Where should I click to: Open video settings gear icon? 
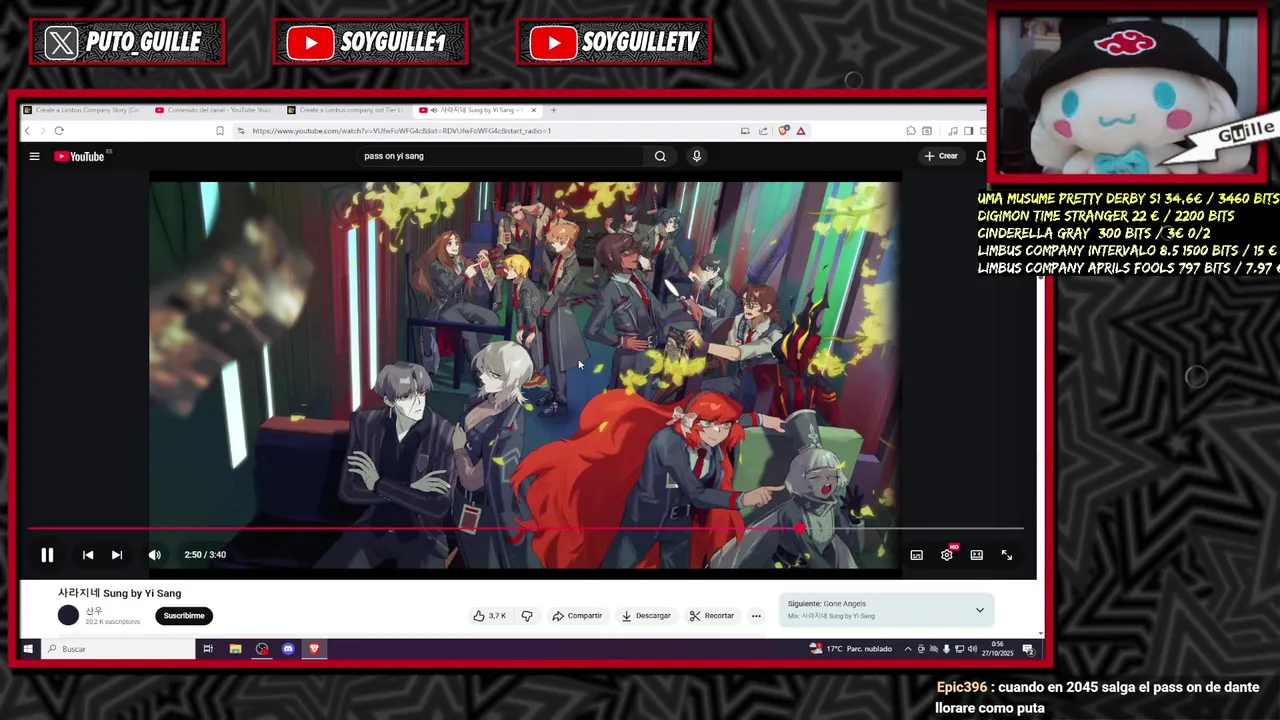[947, 555]
